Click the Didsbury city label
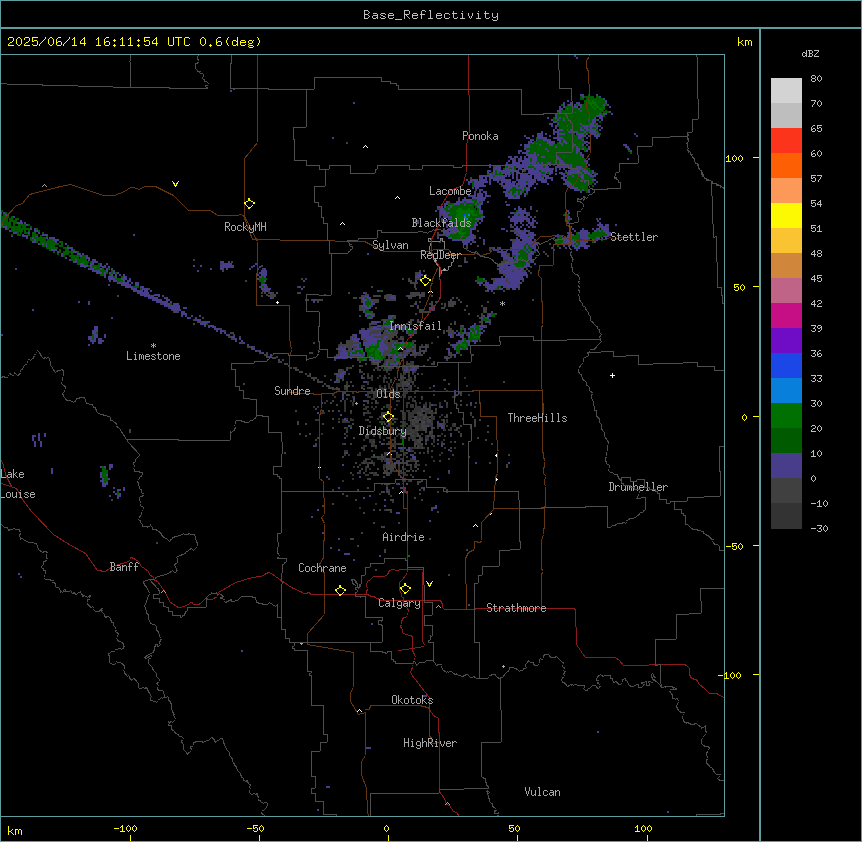The height and width of the screenshot is (842, 862). point(382,431)
